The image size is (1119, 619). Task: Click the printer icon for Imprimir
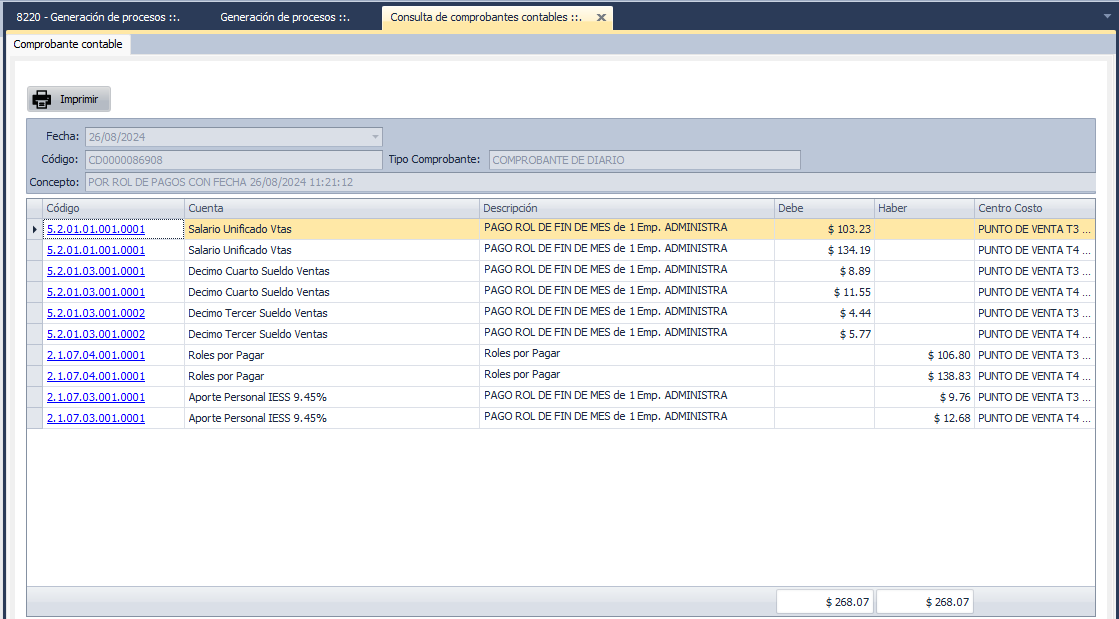pos(42,100)
